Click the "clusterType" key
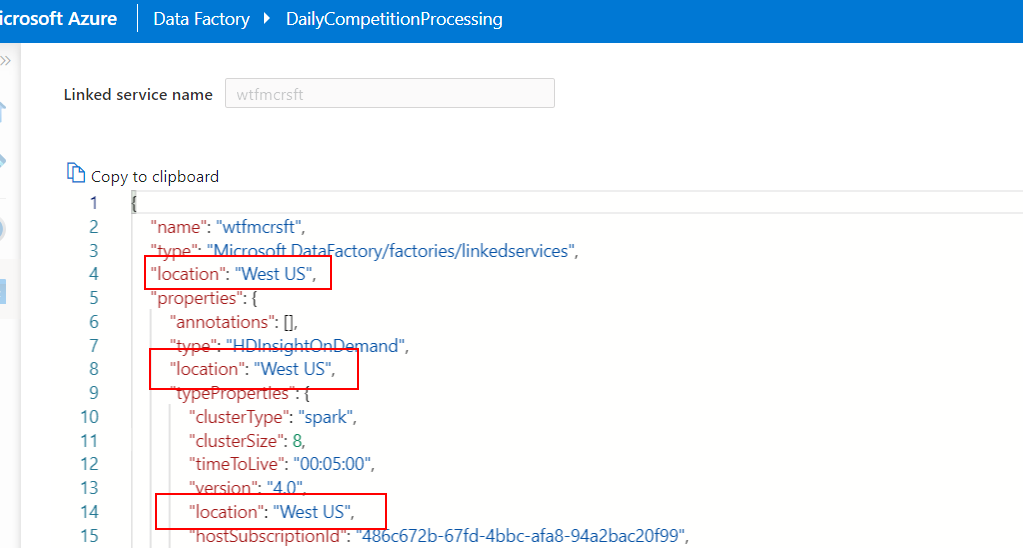Screen dimensions: 1023x548 point(239,417)
